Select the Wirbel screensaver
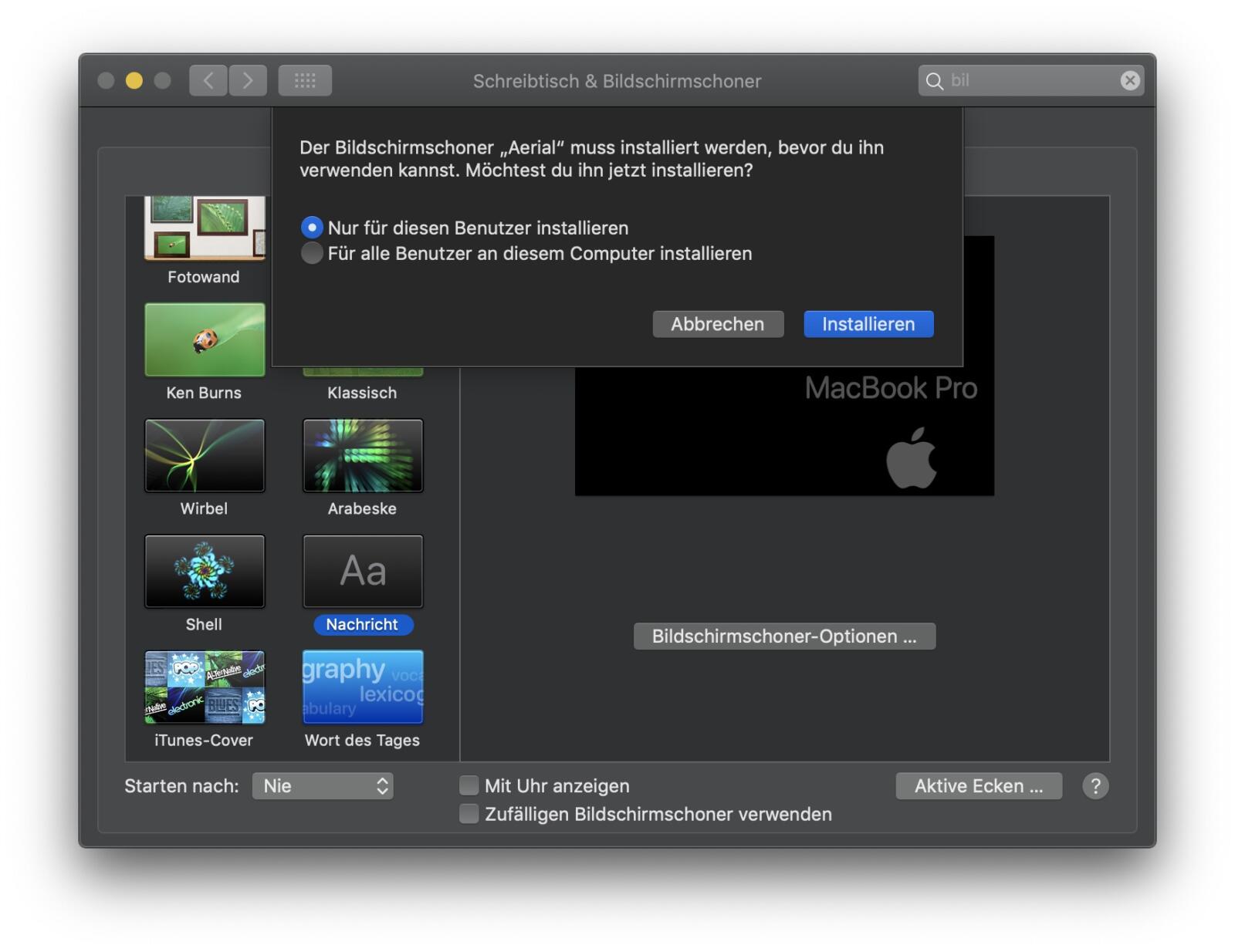This screenshot has height=952, width=1235. pyautogui.click(x=205, y=455)
